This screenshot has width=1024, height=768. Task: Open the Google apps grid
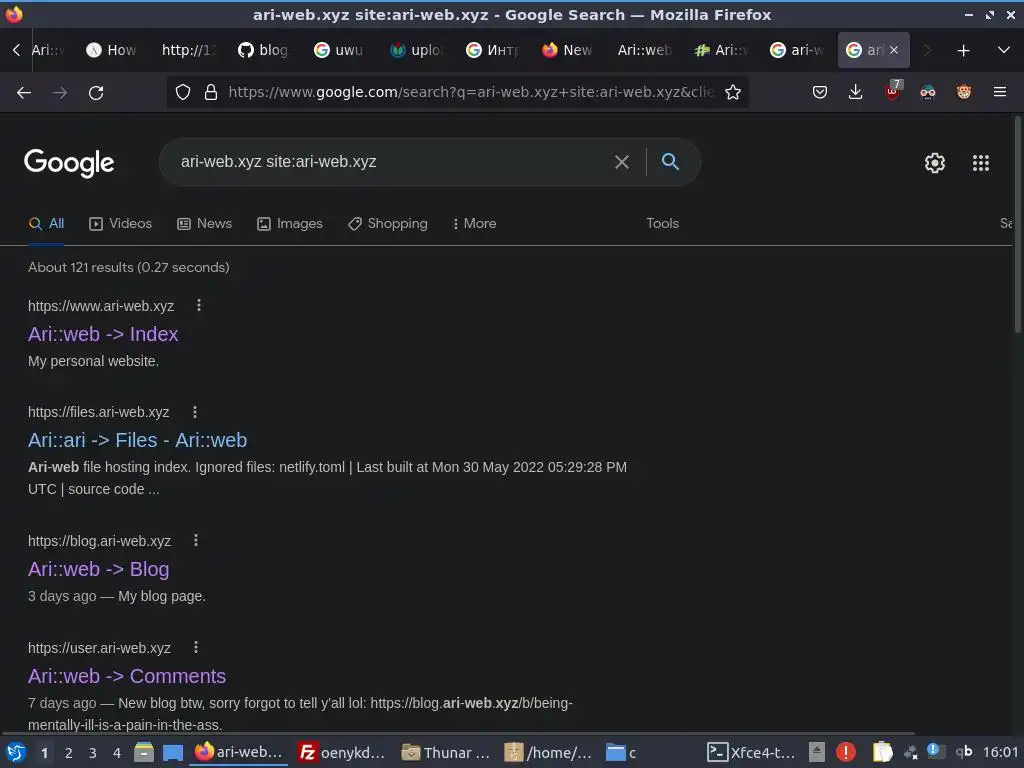980,163
